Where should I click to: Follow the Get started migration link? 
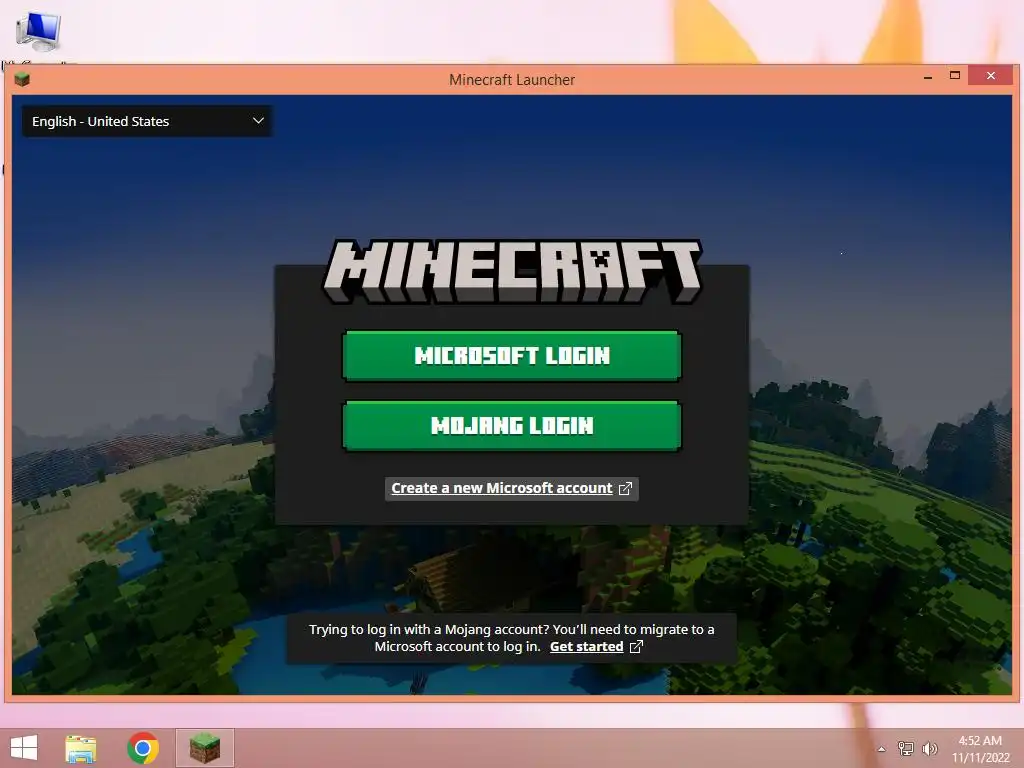(x=586, y=647)
